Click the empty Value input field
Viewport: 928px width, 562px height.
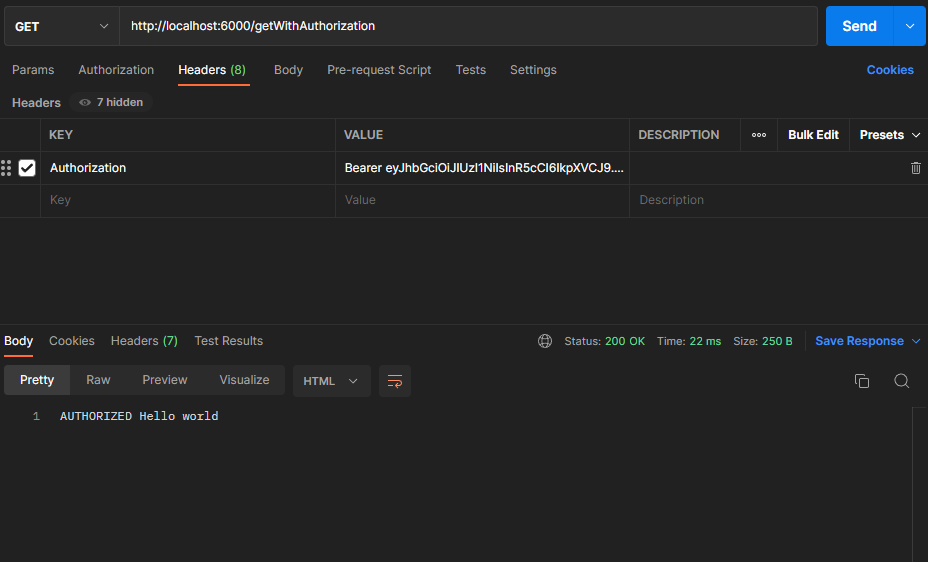[482, 201]
